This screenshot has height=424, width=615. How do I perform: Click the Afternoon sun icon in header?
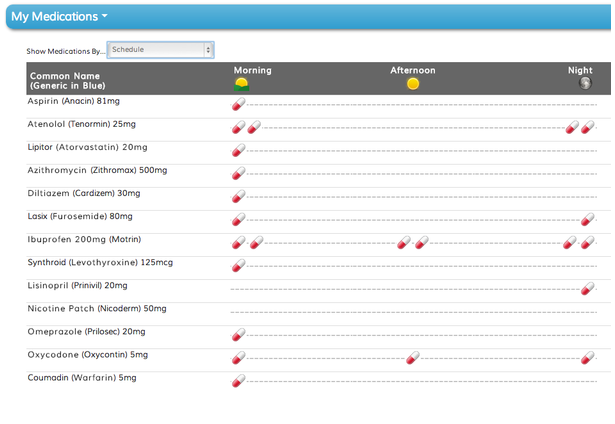pyautogui.click(x=413, y=84)
